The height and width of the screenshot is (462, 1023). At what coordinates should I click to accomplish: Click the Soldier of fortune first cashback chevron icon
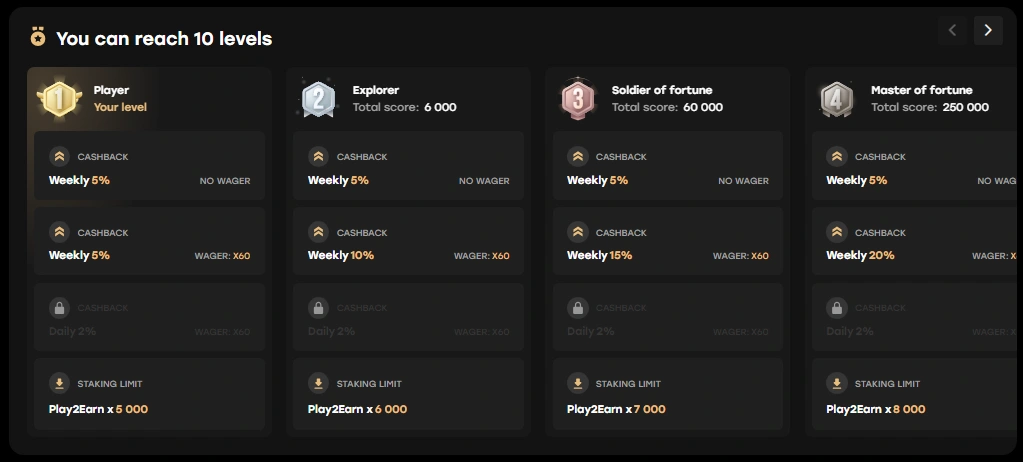tap(577, 157)
